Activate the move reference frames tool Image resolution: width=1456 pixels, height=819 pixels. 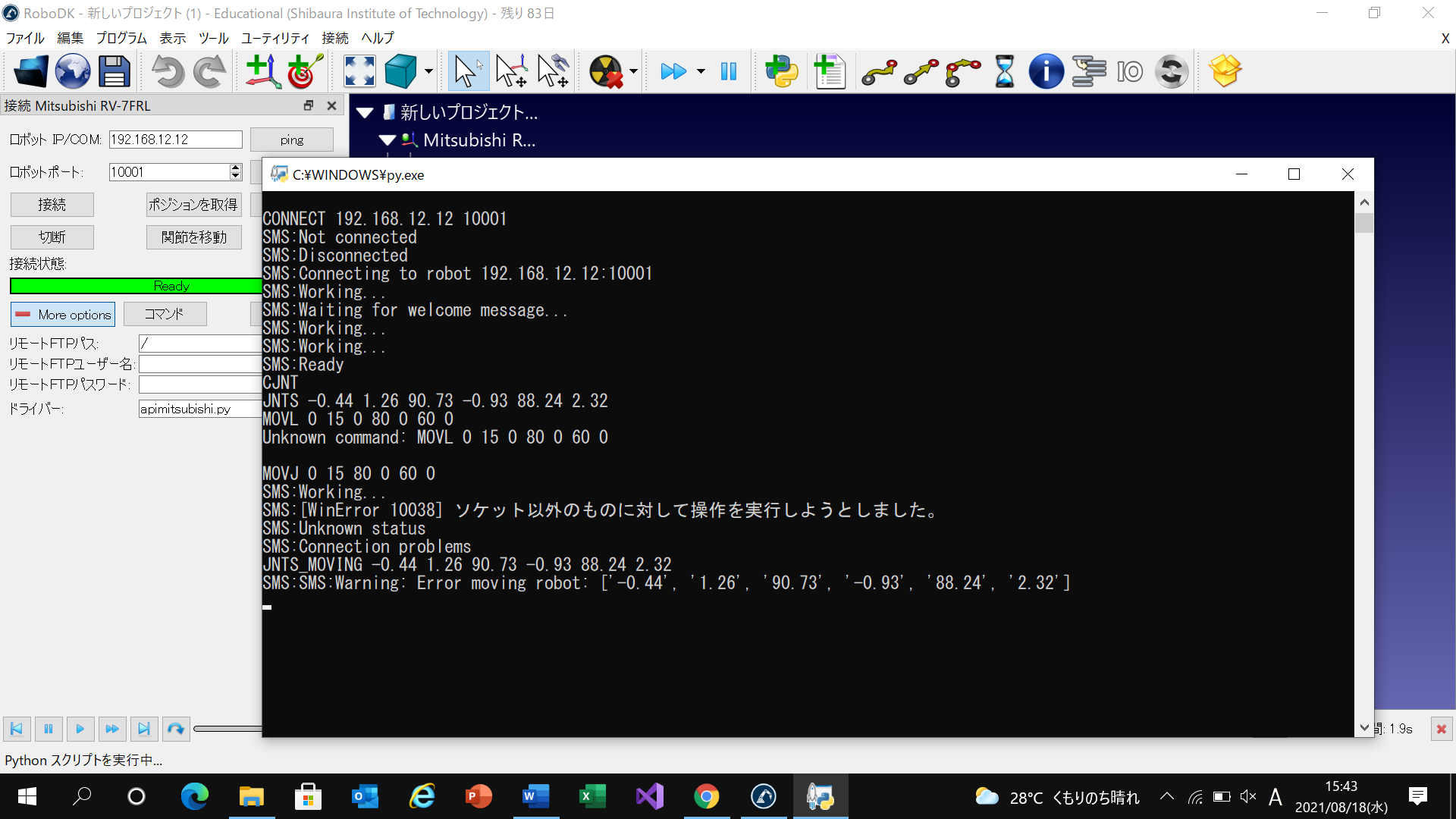[511, 72]
